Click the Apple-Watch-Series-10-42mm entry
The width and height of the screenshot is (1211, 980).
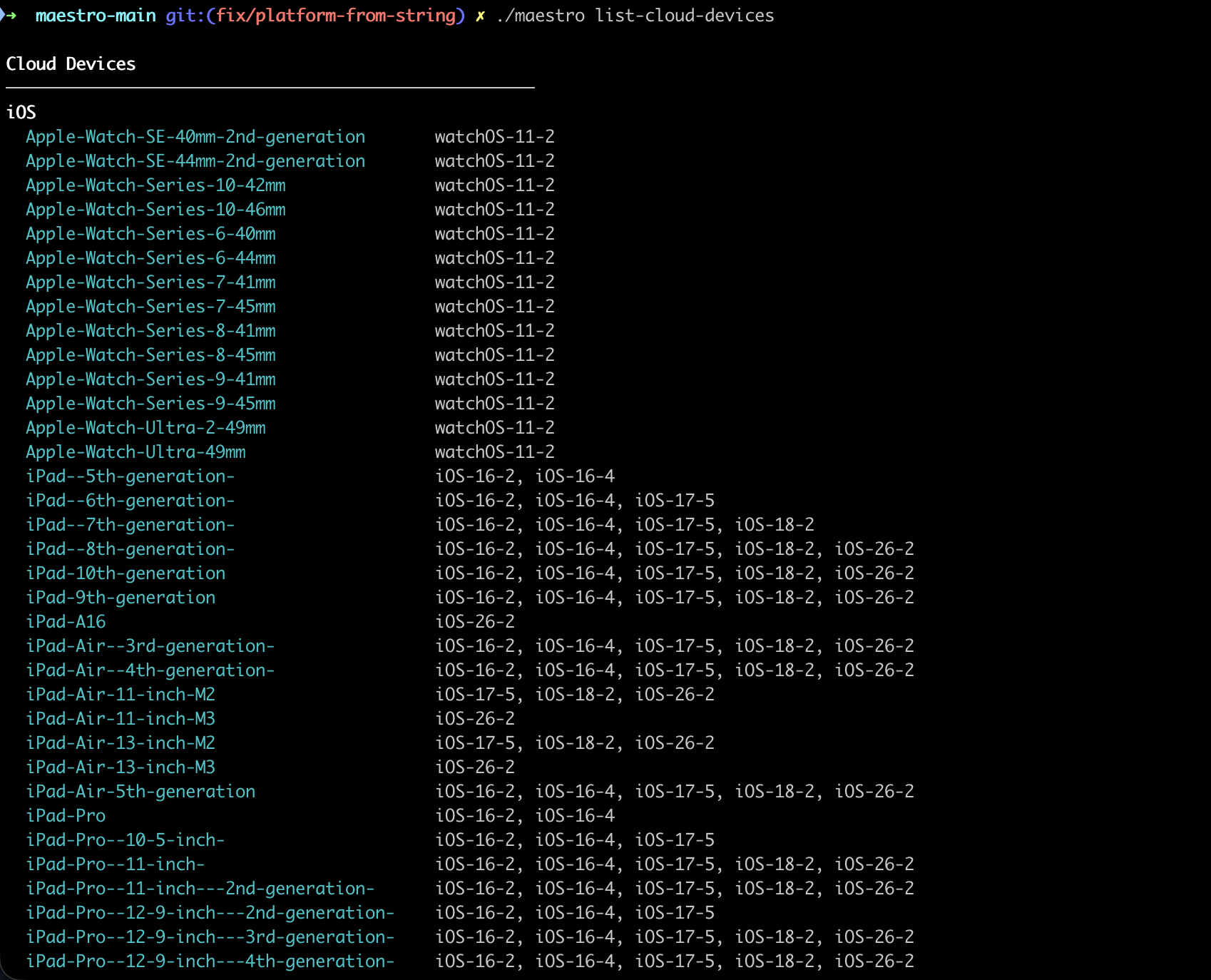point(155,185)
